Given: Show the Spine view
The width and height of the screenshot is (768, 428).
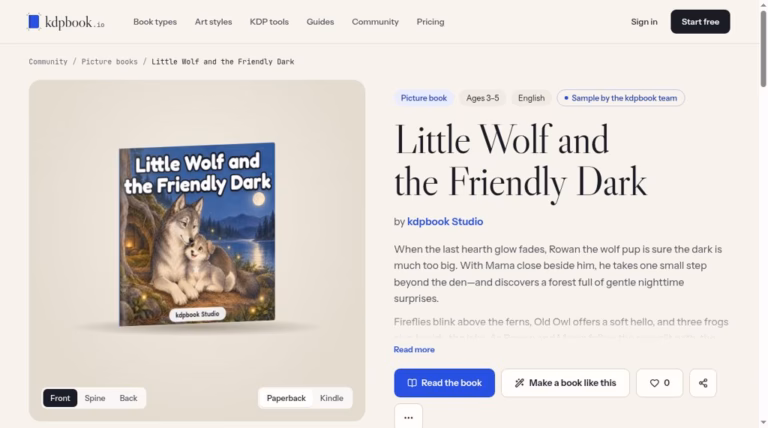Looking at the screenshot, I should click(x=95, y=398).
